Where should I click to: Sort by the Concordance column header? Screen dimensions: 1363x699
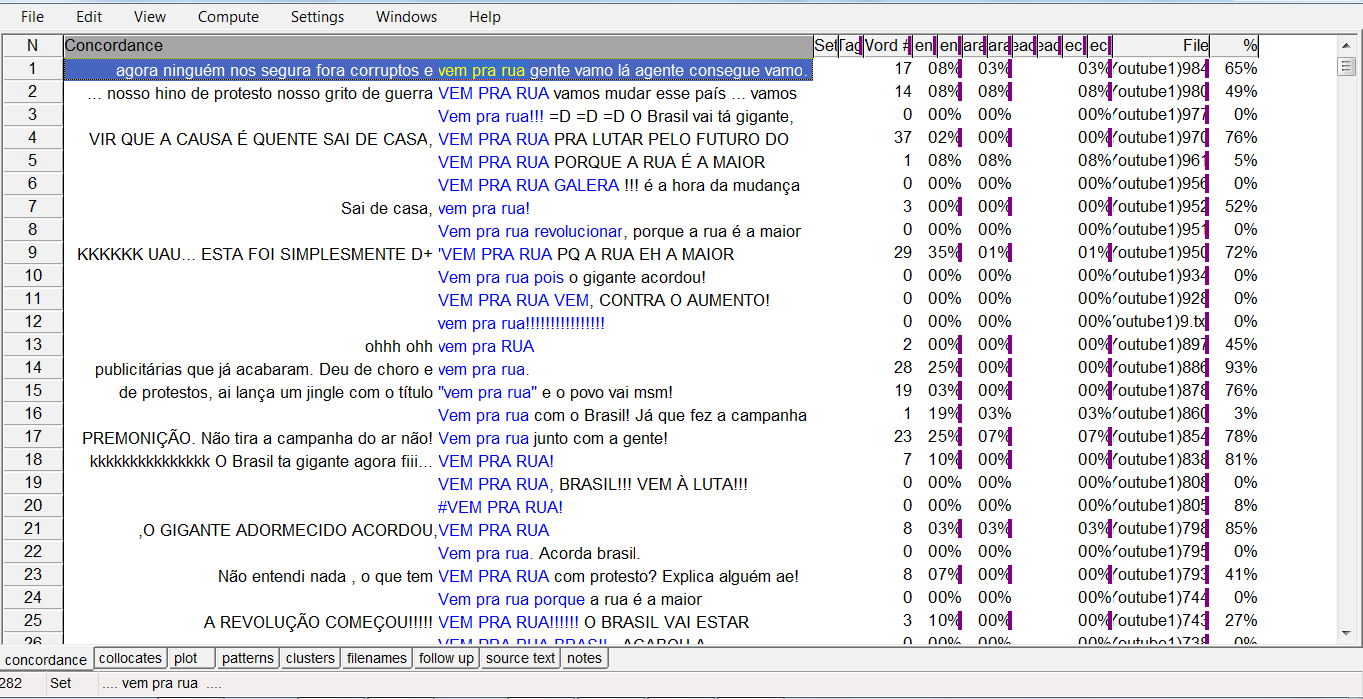438,46
